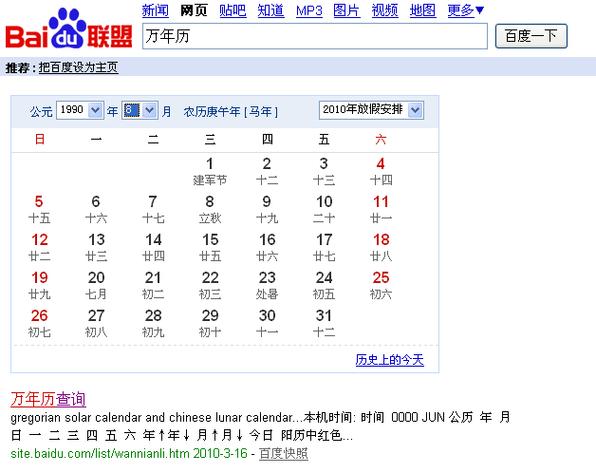Image resolution: width=596 pixels, height=473 pixels.
Task: Open the 历史上的今天 link
Action: pos(390,359)
